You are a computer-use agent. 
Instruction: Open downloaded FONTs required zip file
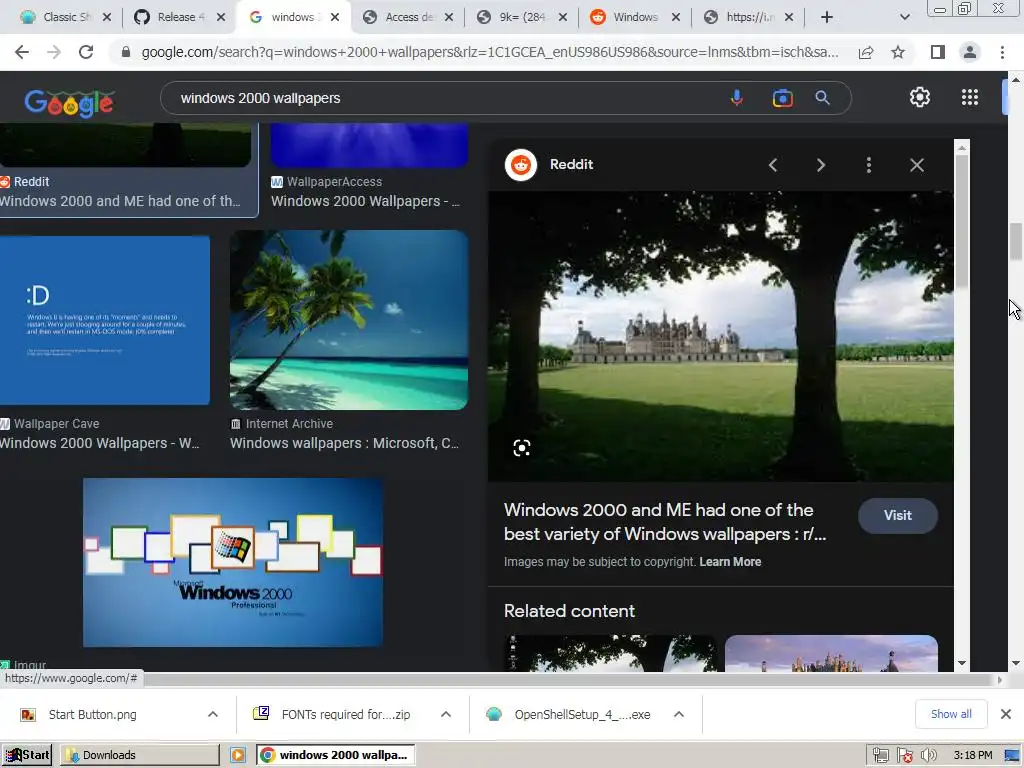pyautogui.click(x=345, y=714)
